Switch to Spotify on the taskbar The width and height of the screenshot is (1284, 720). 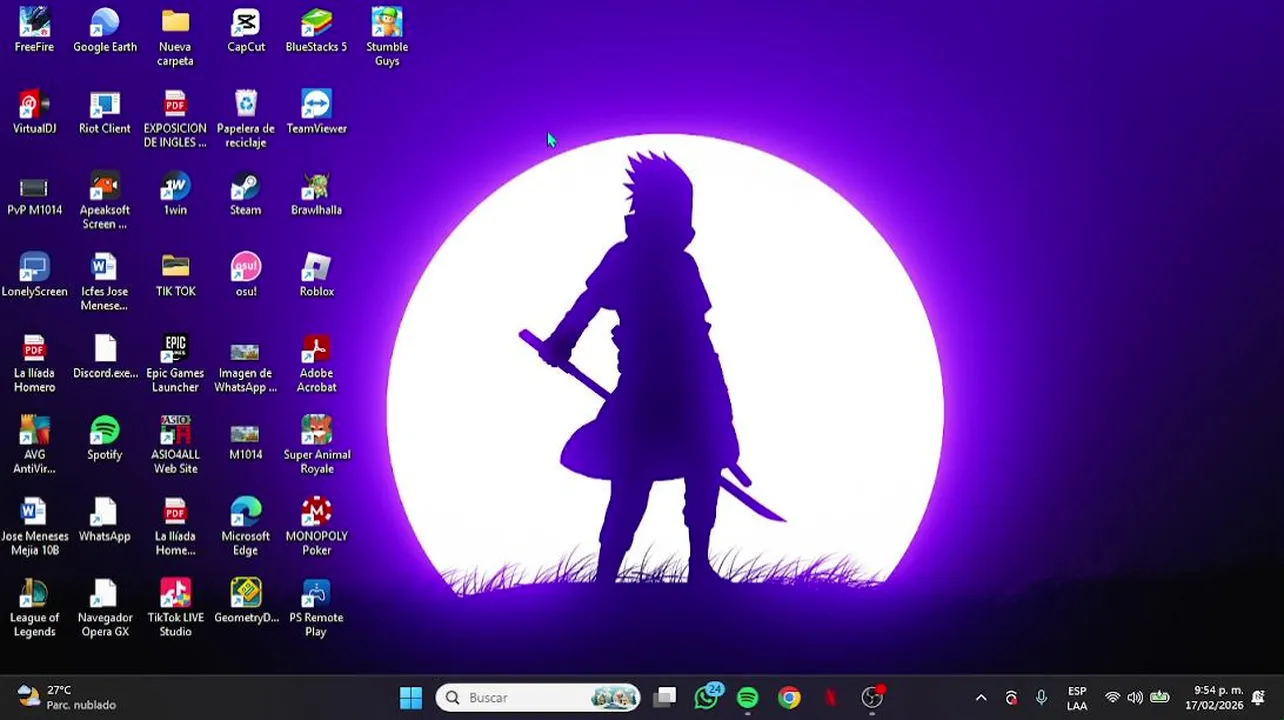(x=748, y=698)
